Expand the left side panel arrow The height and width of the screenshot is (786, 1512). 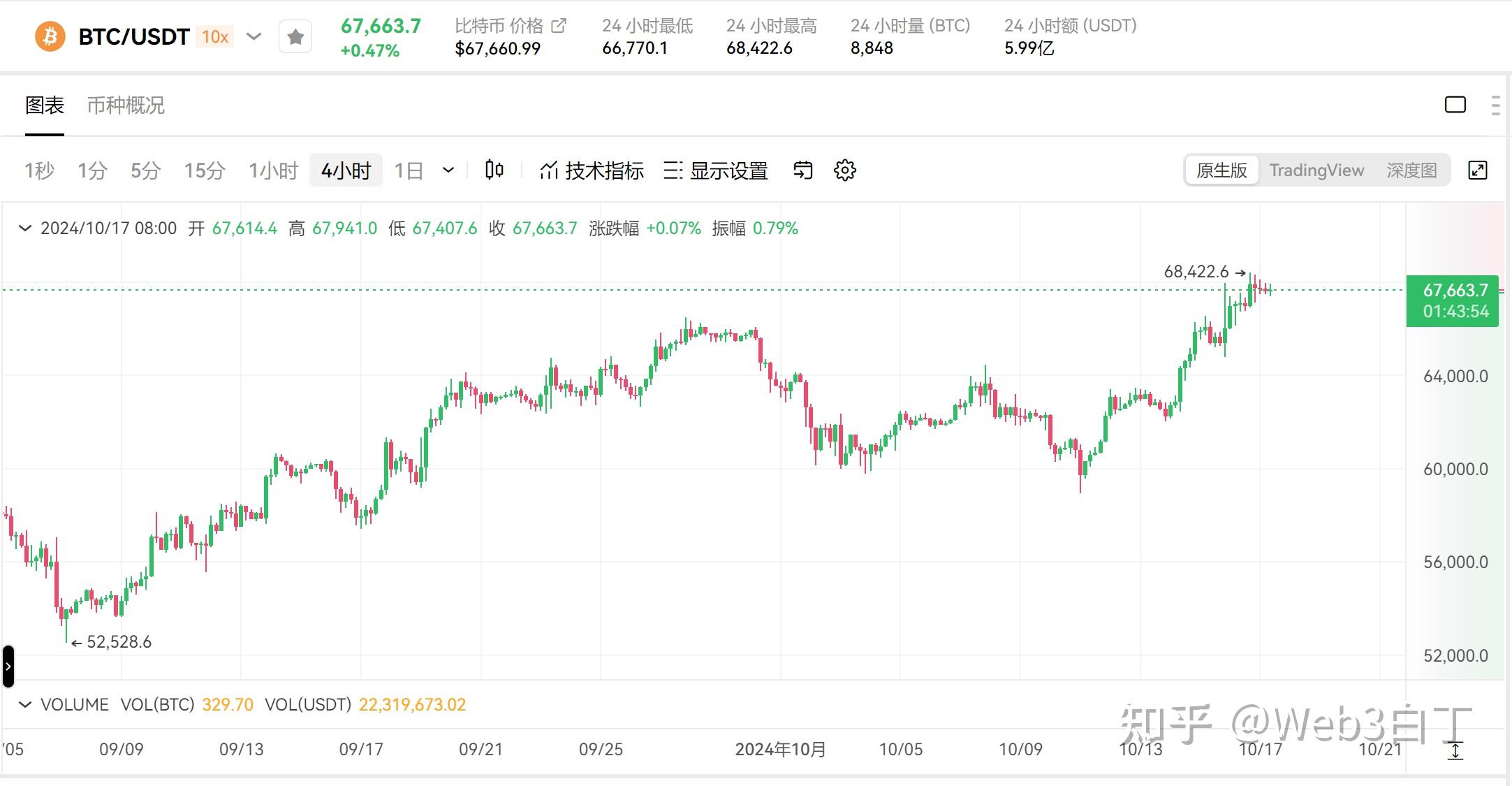click(8, 667)
